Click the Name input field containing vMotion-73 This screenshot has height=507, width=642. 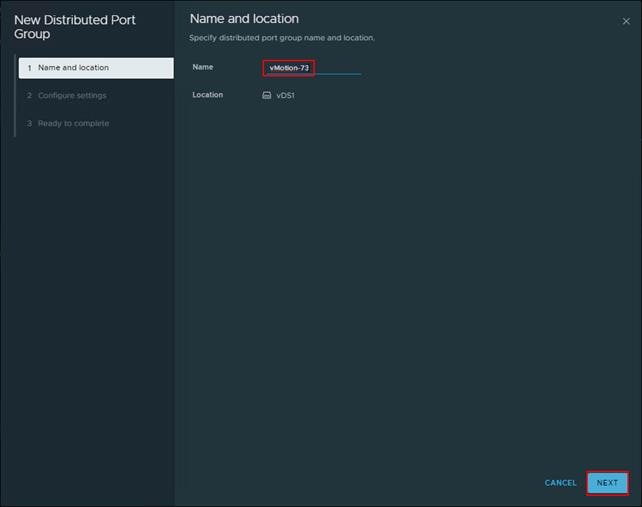(x=312, y=68)
